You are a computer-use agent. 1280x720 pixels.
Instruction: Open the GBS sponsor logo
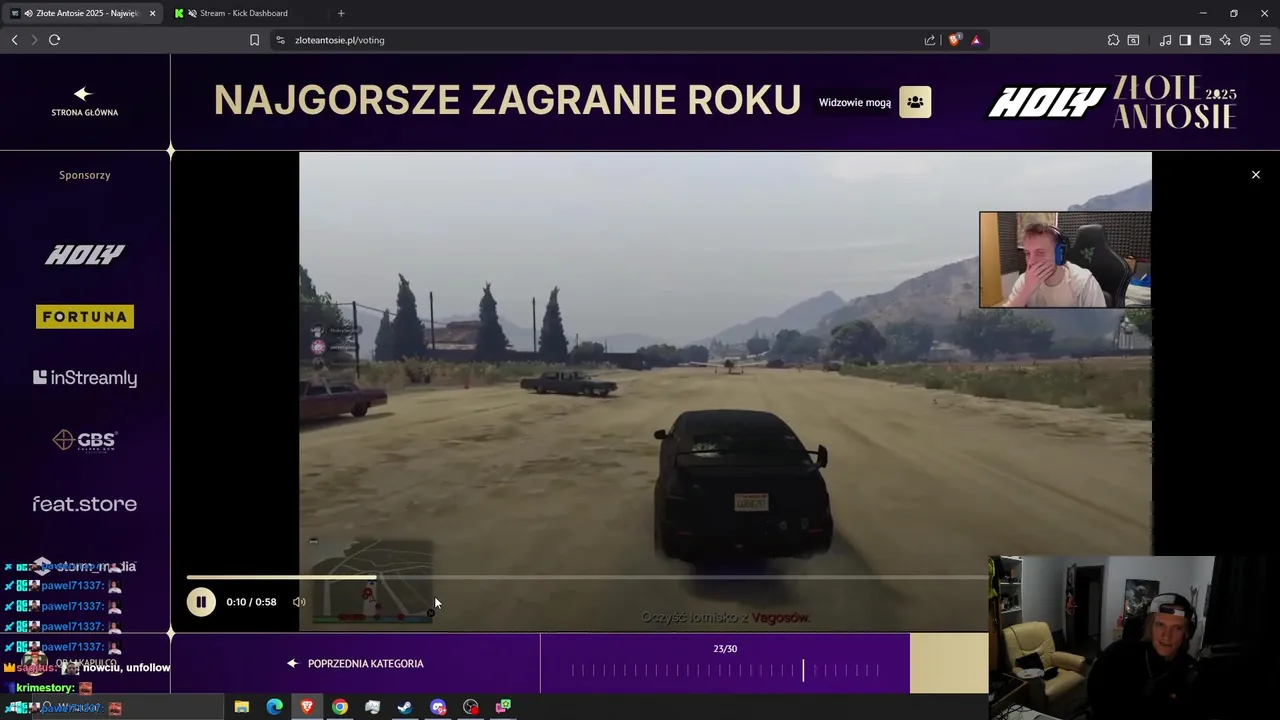click(85, 440)
